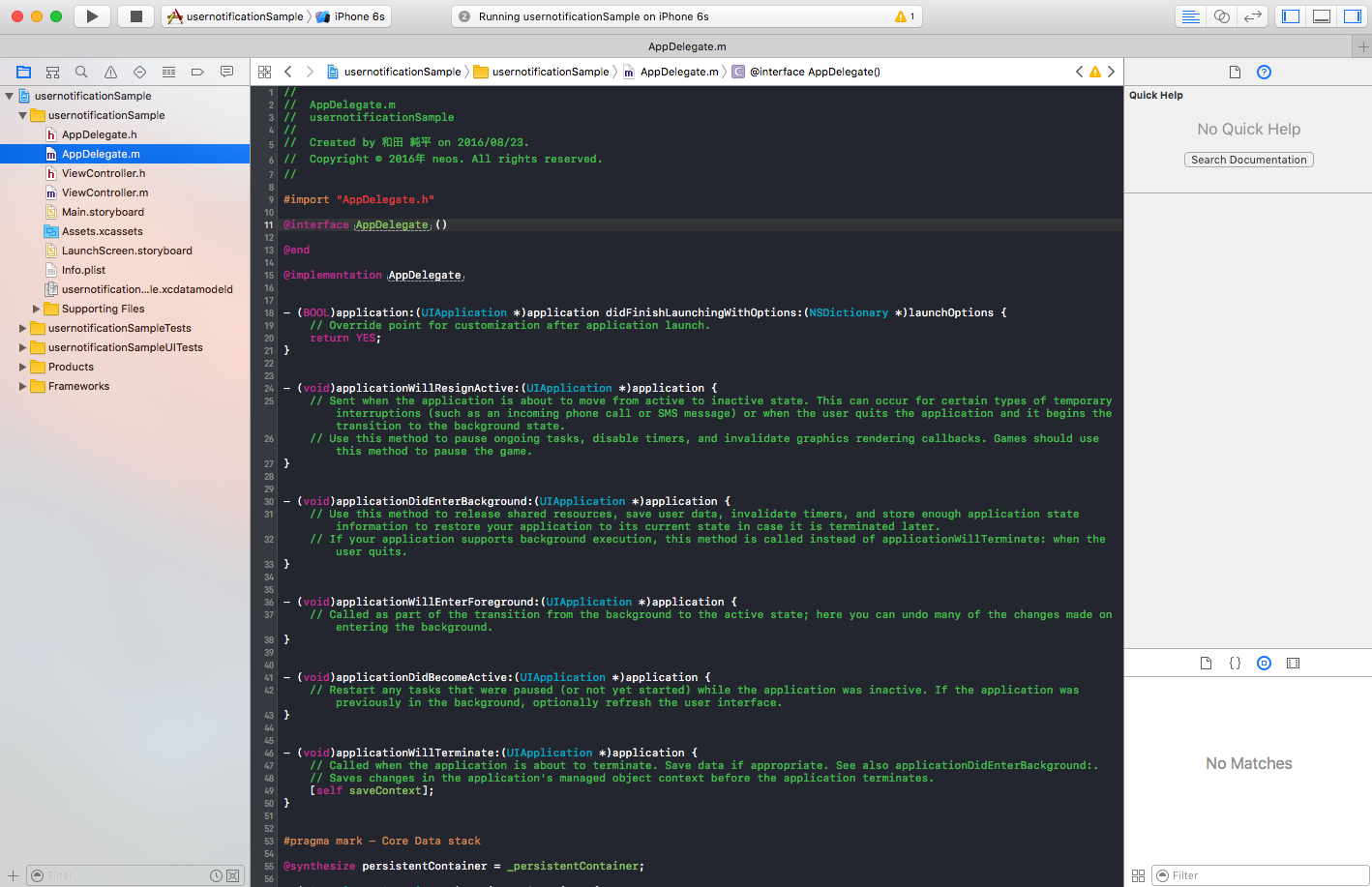Focus the navigator Filter field
The image size is (1372, 887).
pyautogui.click(x=134, y=875)
